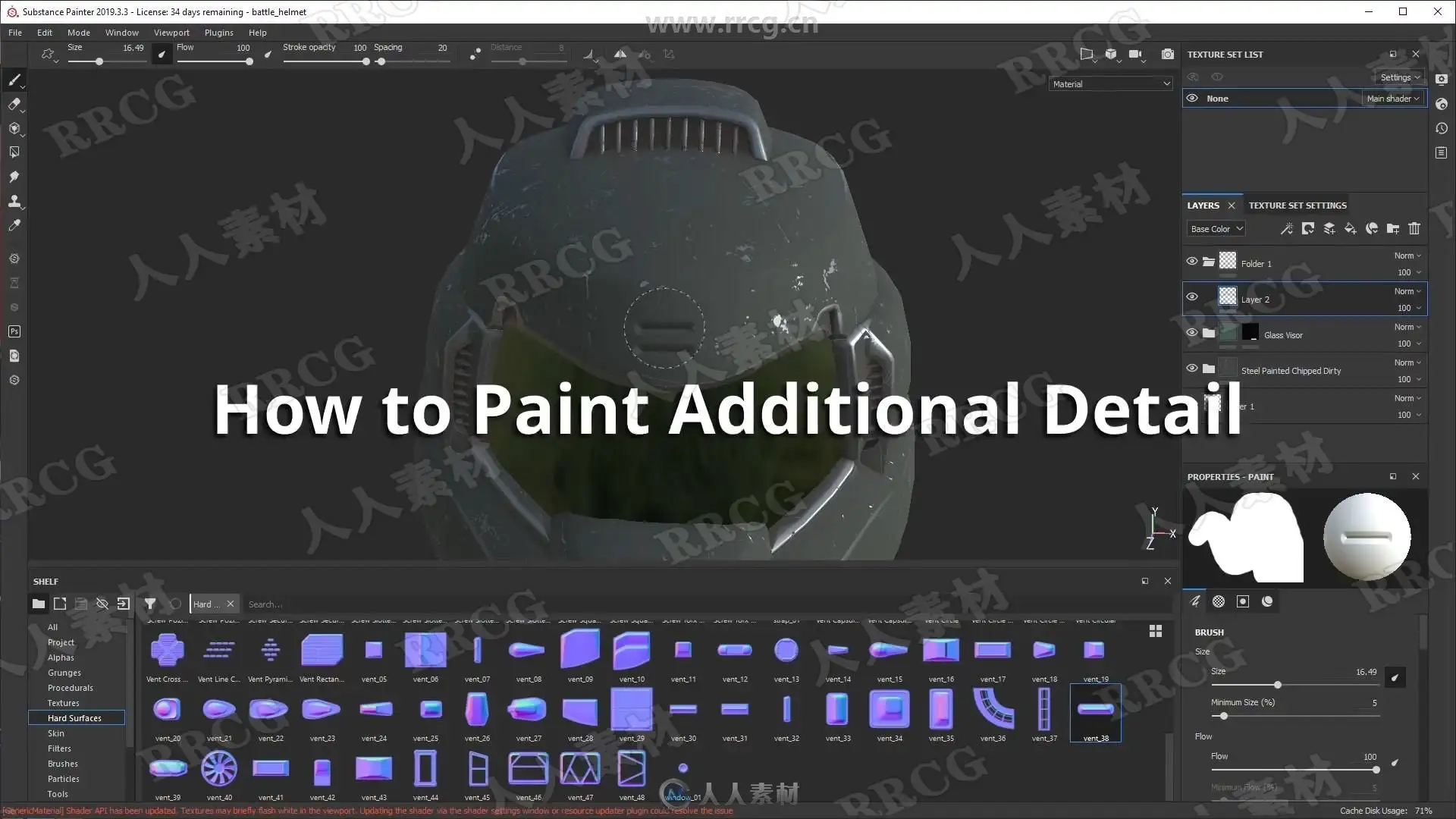The width and height of the screenshot is (1456, 819).
Task: Toggle visibility of Glass Visor layer
Action: (x=1192, y=333)
